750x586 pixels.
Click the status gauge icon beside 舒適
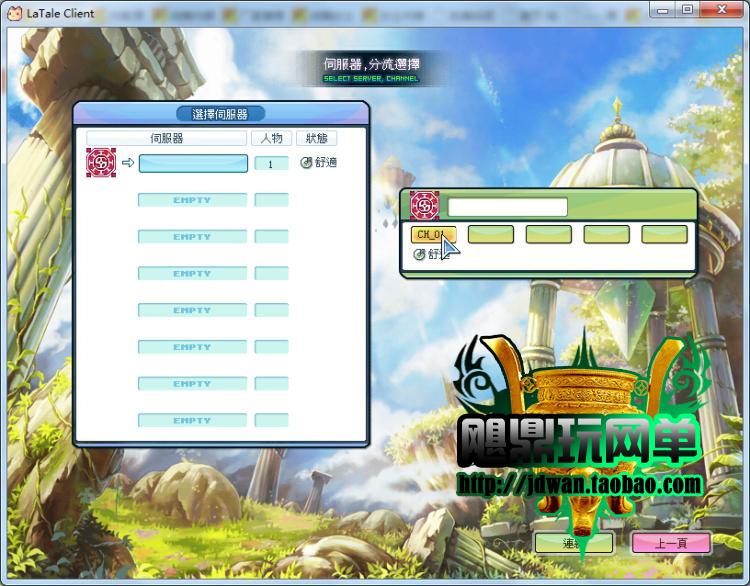coord(307,163)
